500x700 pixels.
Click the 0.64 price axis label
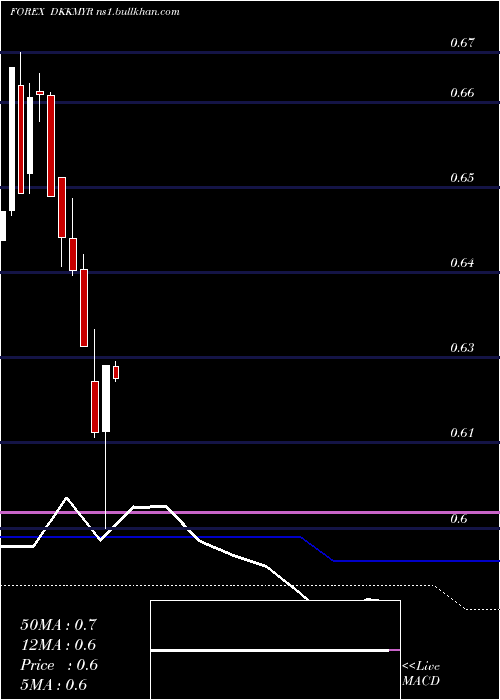(x=462, y=262)
